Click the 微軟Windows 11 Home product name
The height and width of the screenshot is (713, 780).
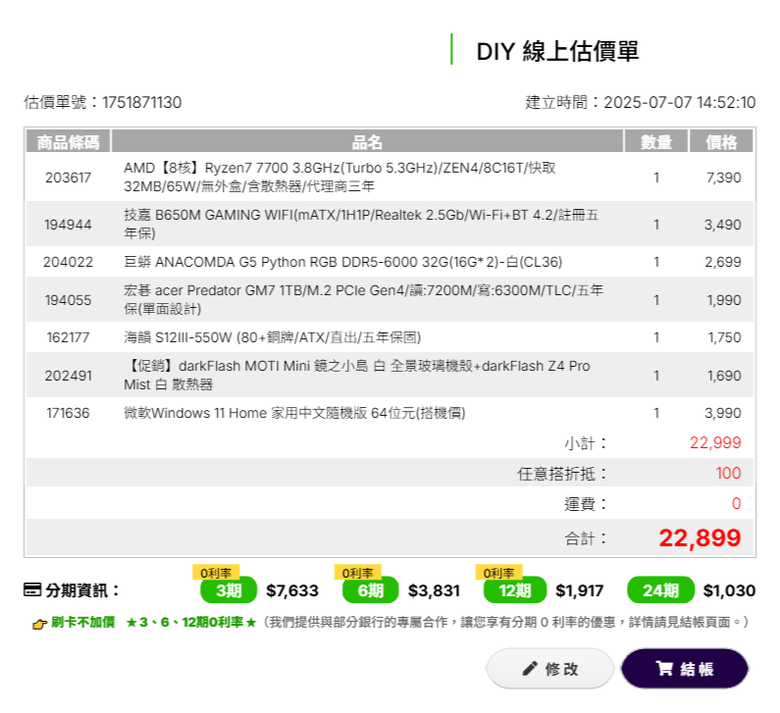pos(294,413)
